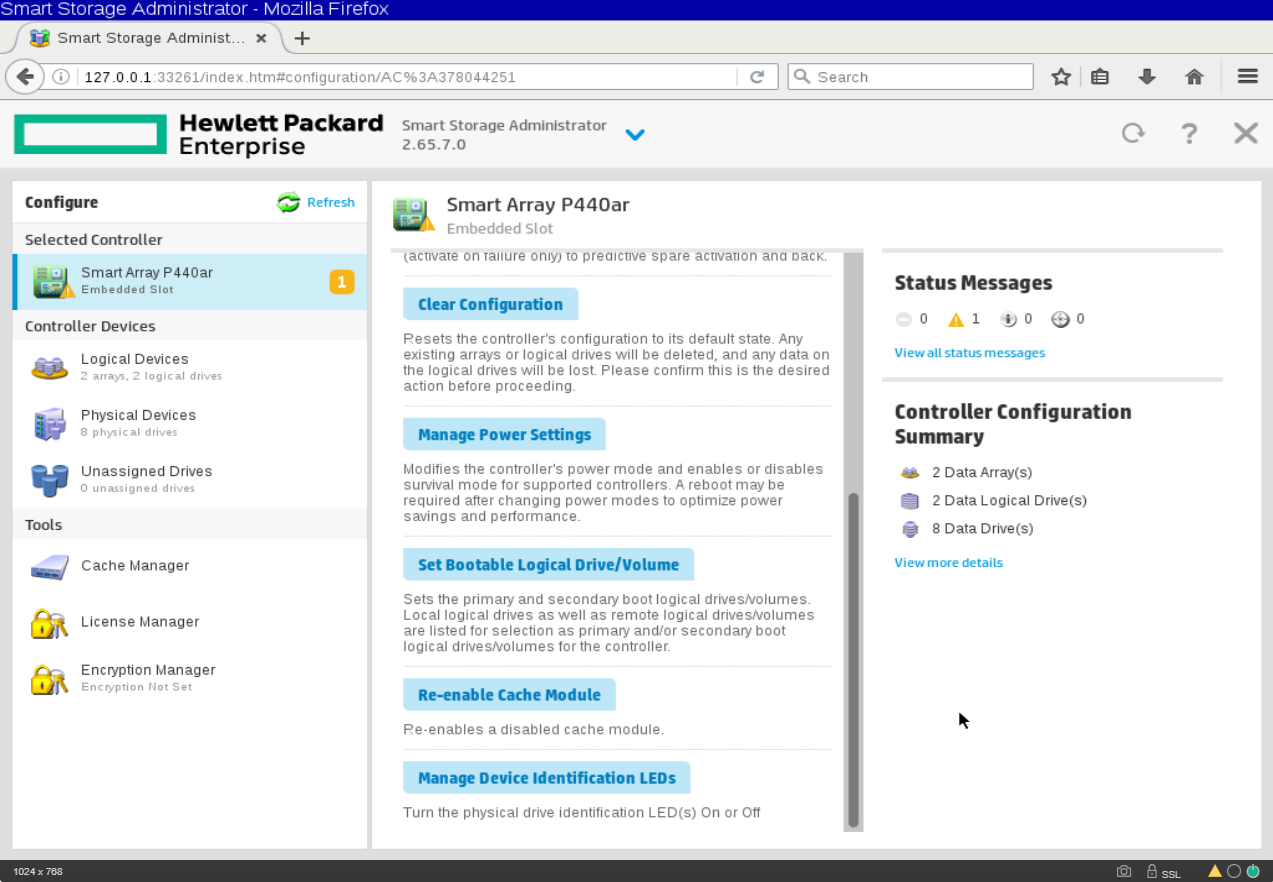
Task: Open a new browser tab
Action: (302, 38)
